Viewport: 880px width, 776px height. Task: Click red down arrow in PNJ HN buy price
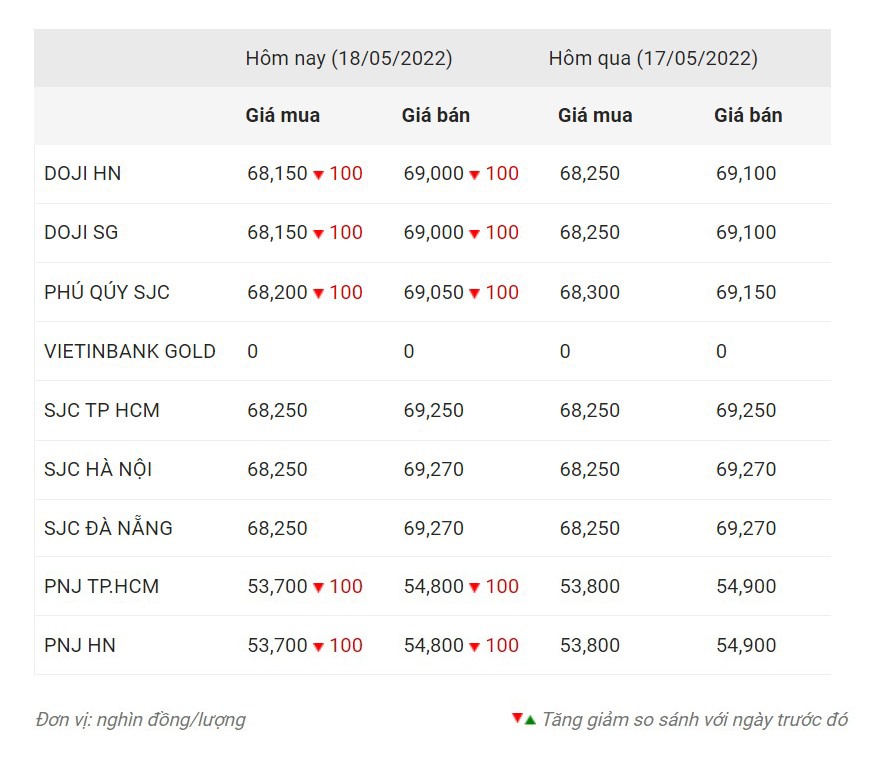318,646
